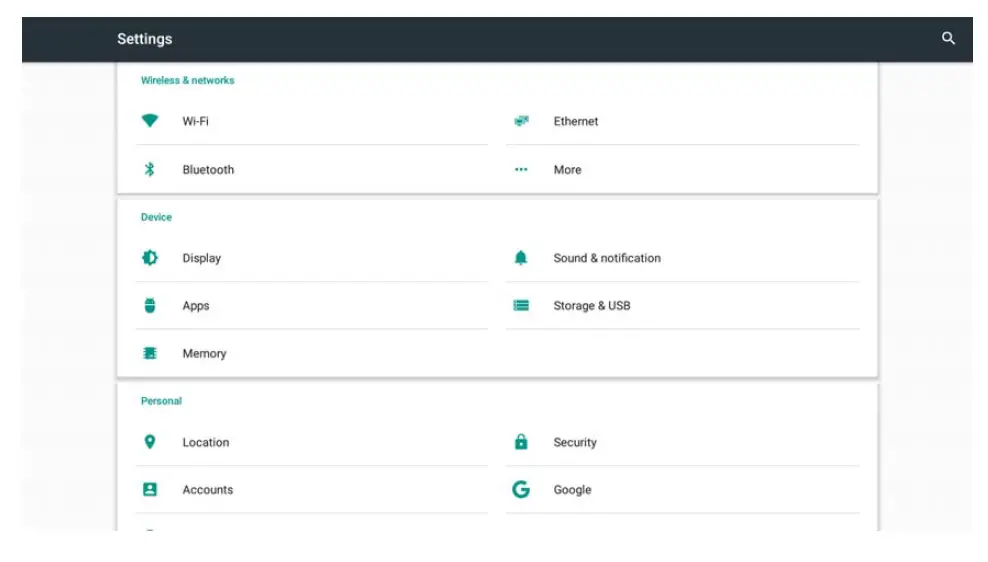Click the Accounts person icon
The height and width of the screenshot is (562, 988).
coord(150,490)
